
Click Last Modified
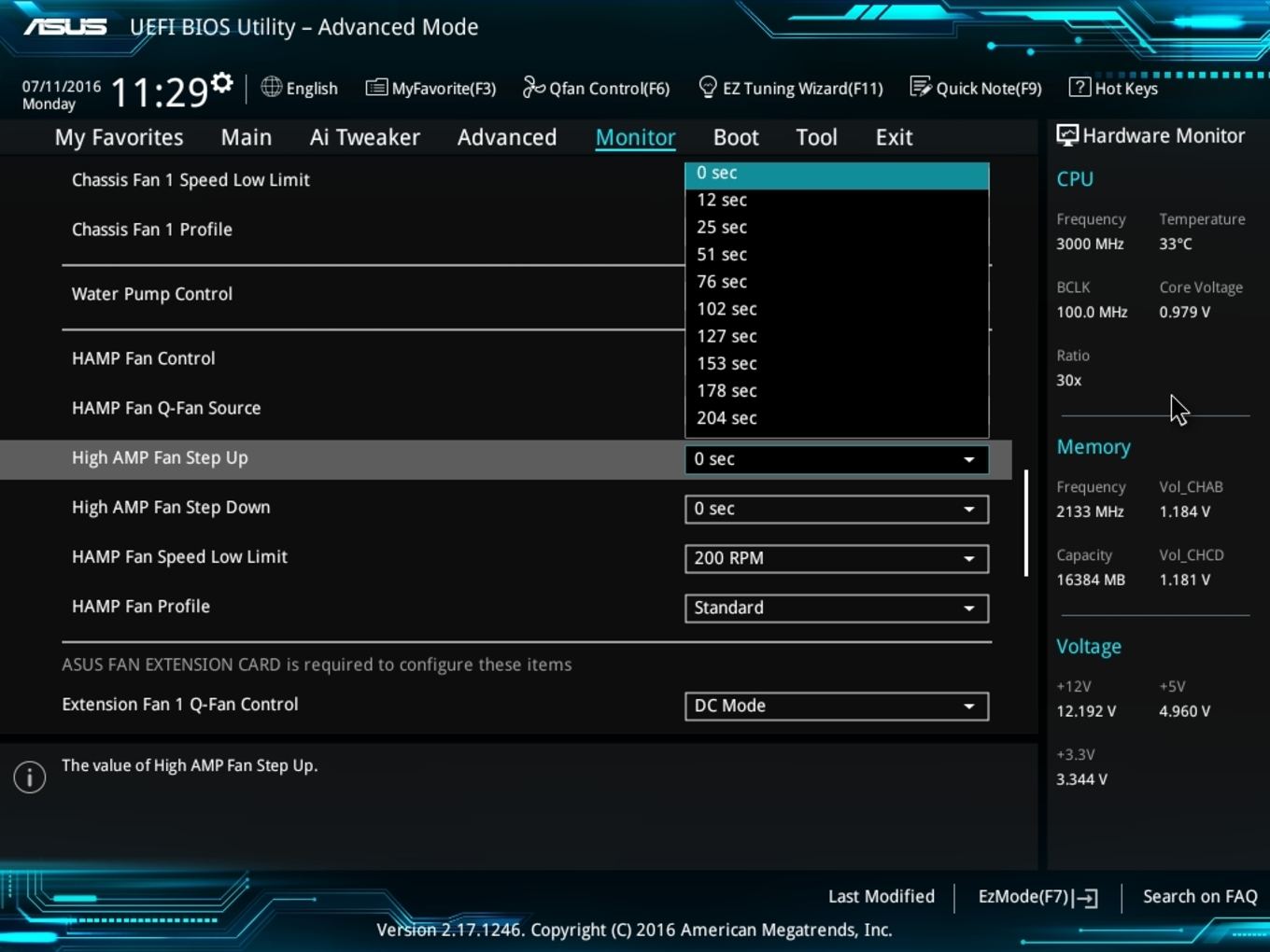tap(882, 896)
